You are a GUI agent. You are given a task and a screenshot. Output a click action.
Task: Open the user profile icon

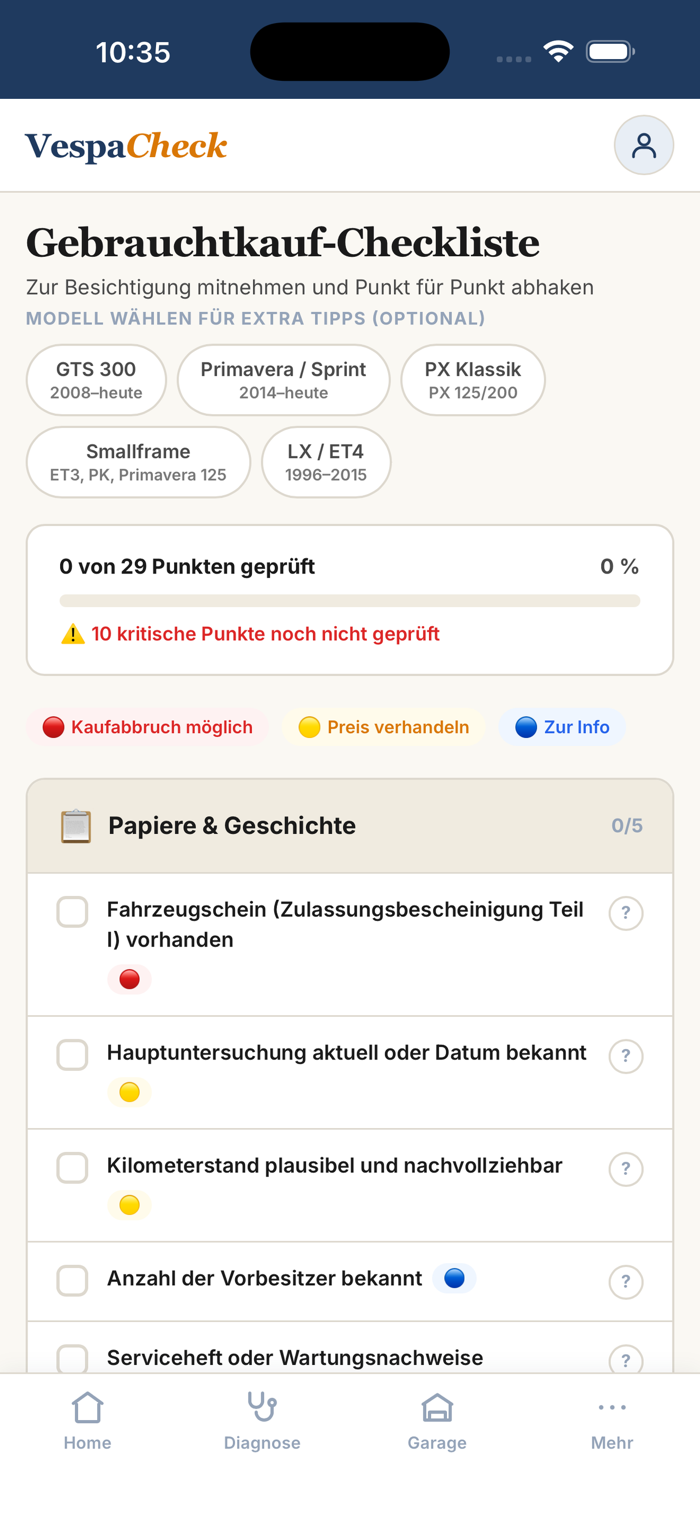(643, 146)
